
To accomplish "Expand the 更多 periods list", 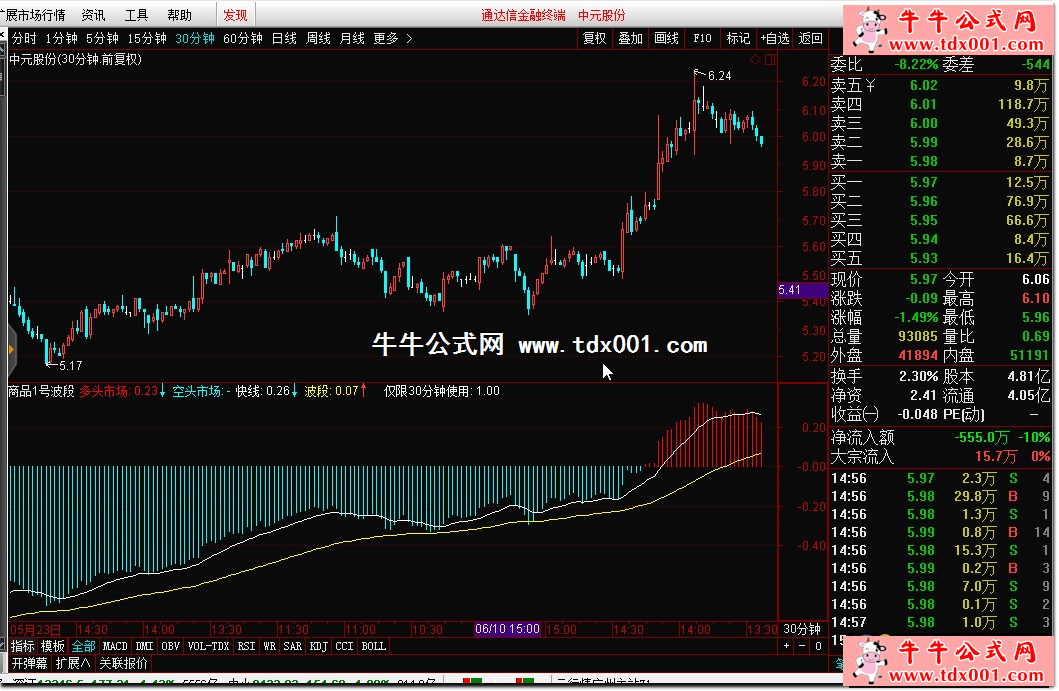I will coord(392,39).
